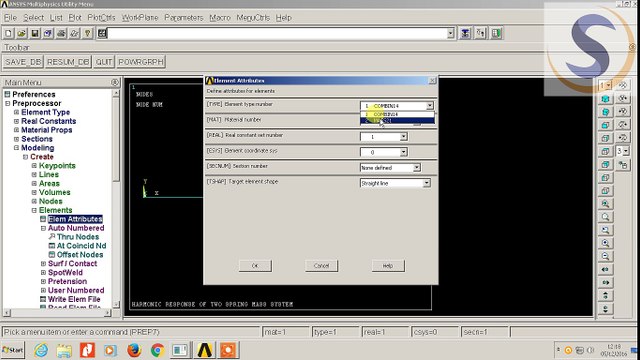Screen dimensions: 640x360
Task: Open Write Elem File tree item
Action: pos(74,299)
